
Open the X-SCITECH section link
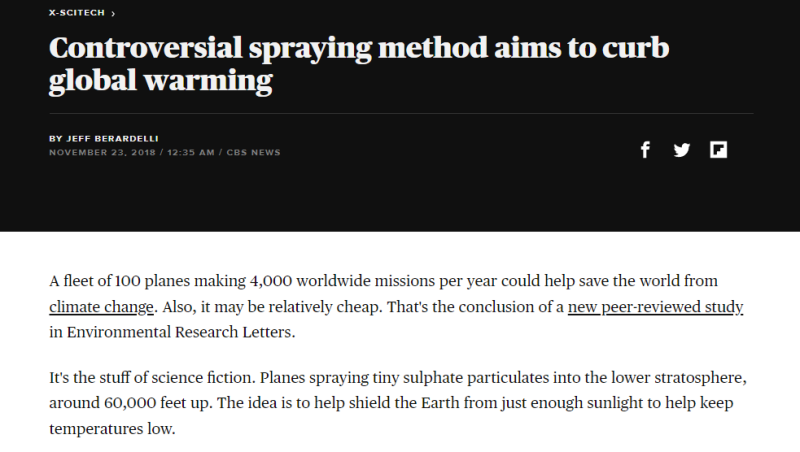click(76, 13)
